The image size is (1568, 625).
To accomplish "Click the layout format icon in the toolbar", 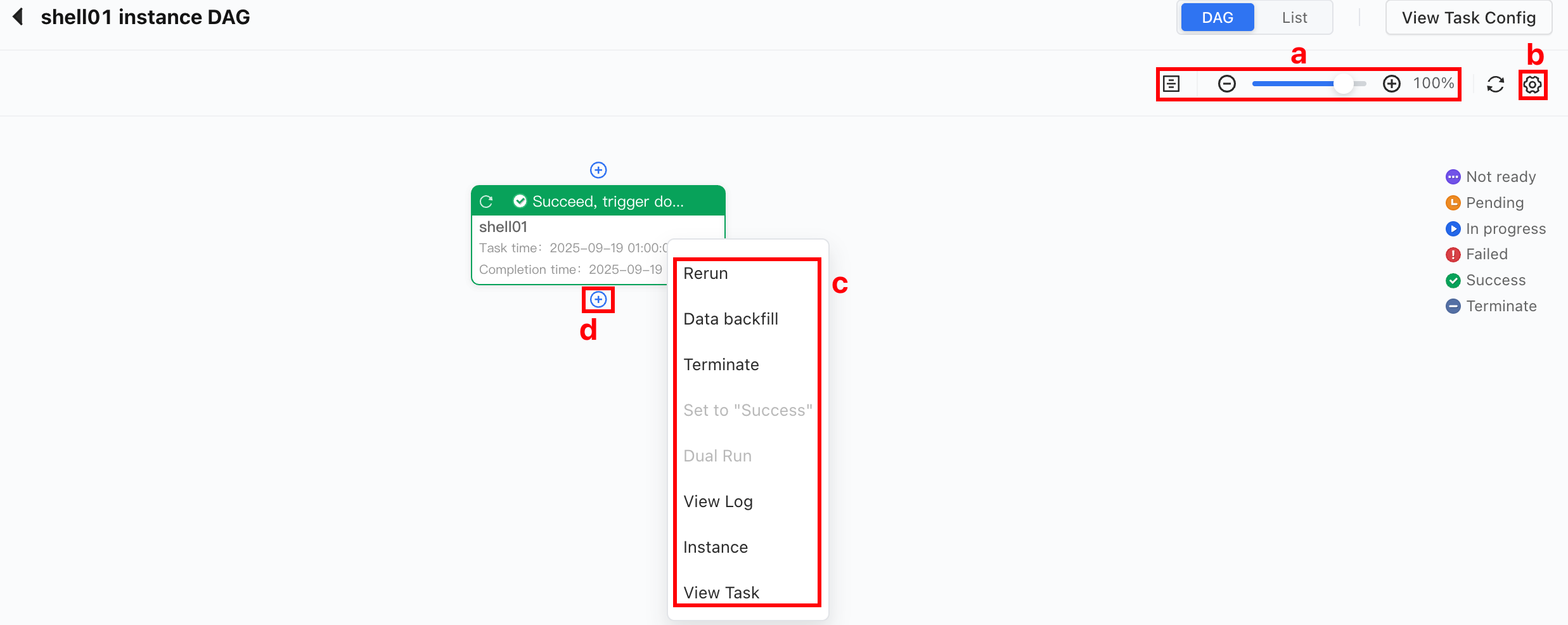I will coord(1171,84).
